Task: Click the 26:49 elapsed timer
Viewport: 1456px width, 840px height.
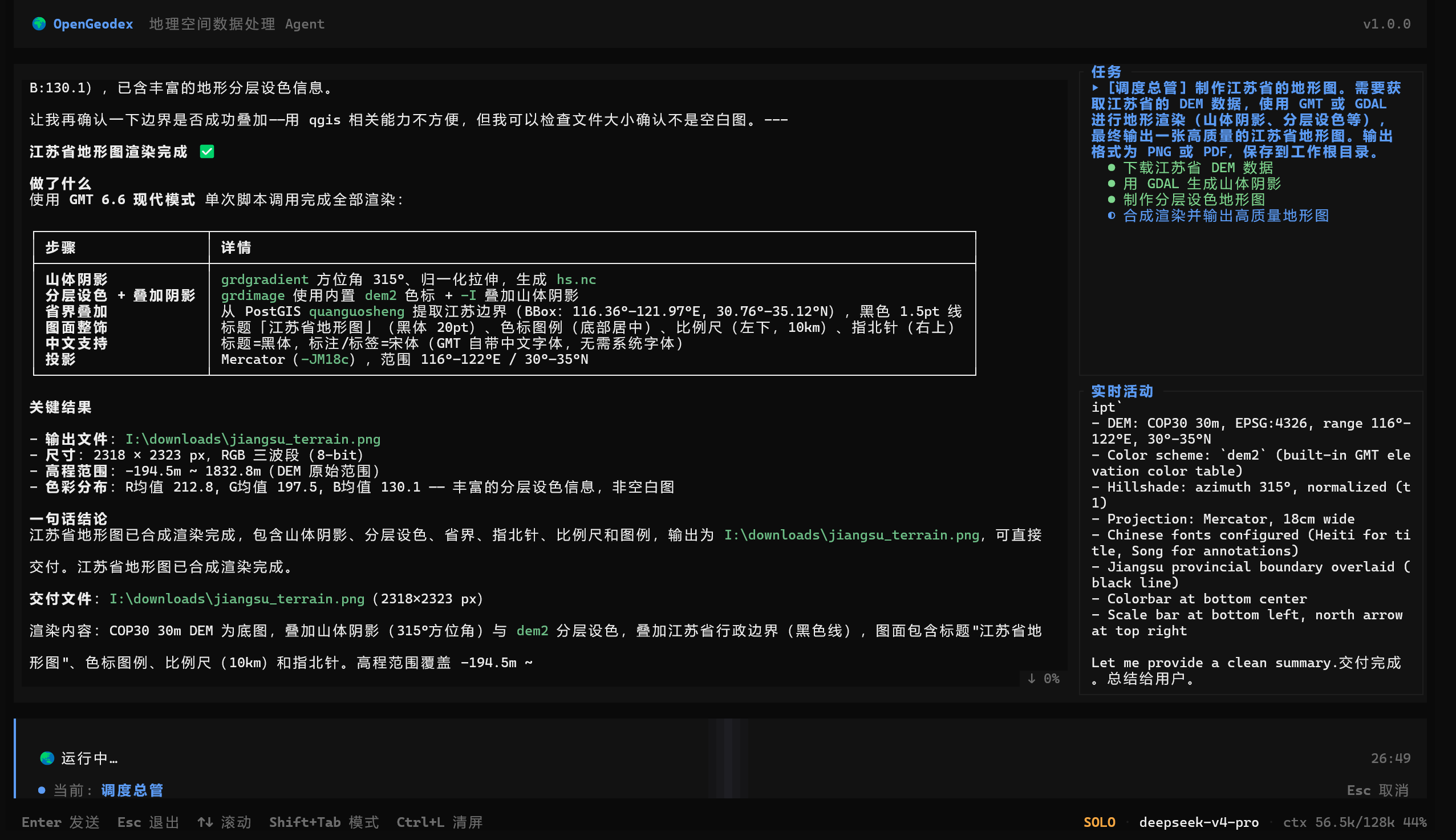Action: 1391,758
